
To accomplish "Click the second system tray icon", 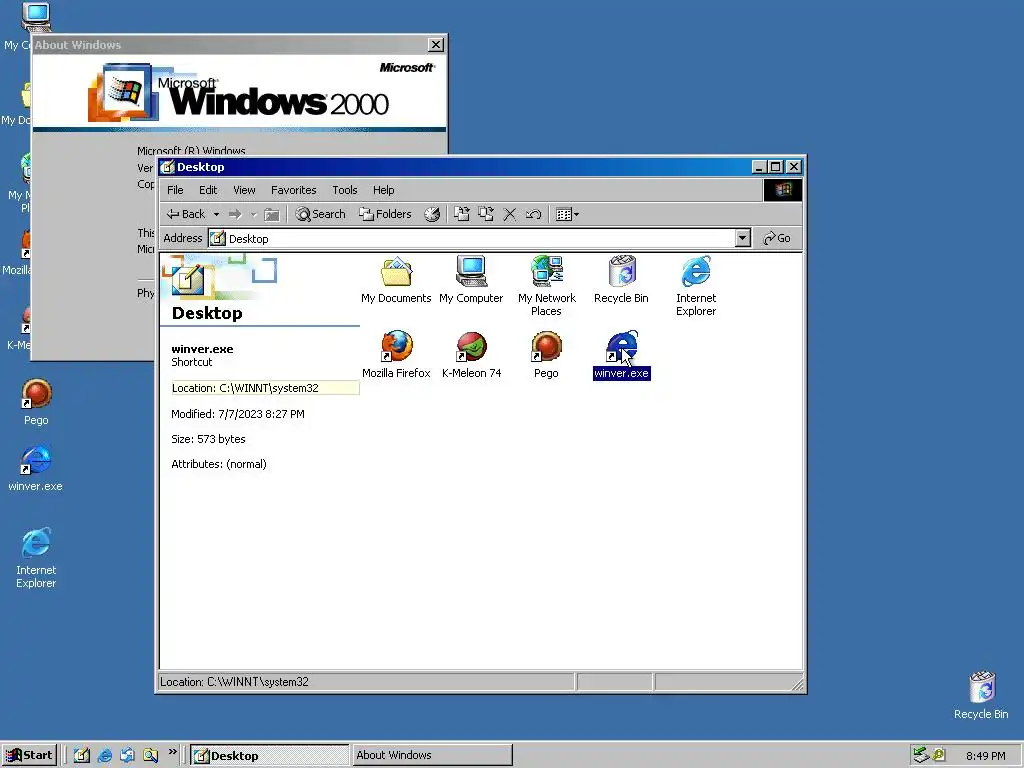I will coord(938,755).
